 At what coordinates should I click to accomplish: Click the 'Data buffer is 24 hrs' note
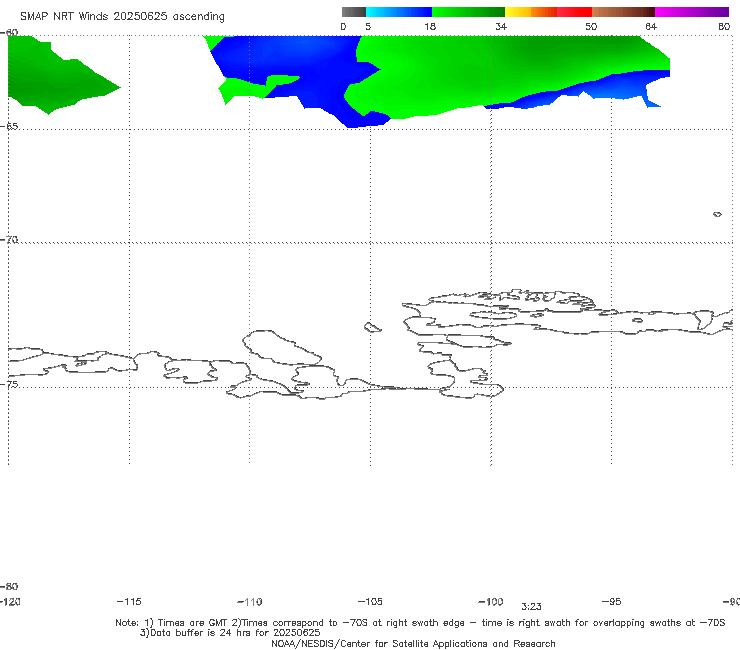coord(230,633)
